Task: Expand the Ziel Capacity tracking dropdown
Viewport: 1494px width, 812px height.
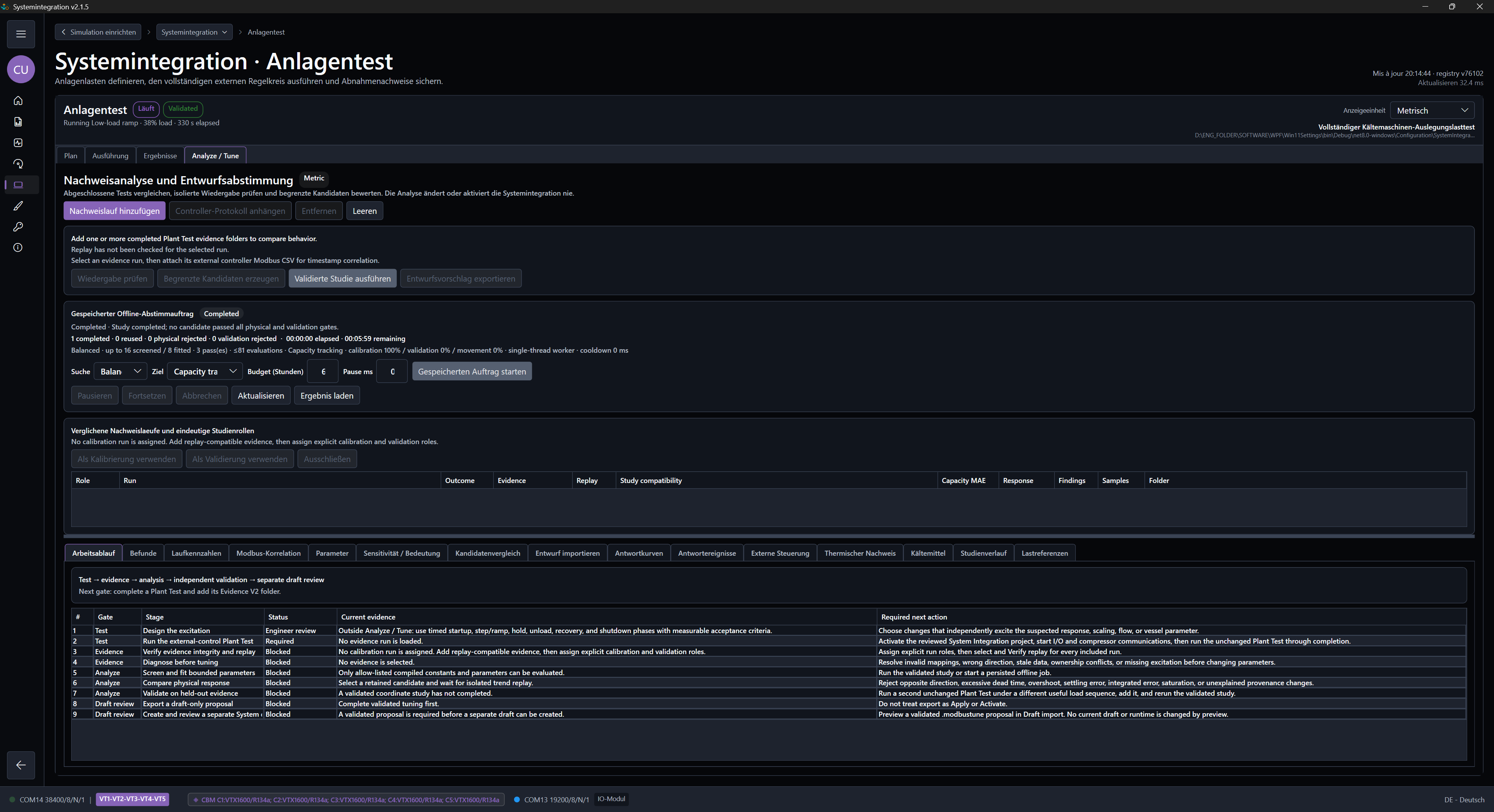Action: click(x=205, y=371)
